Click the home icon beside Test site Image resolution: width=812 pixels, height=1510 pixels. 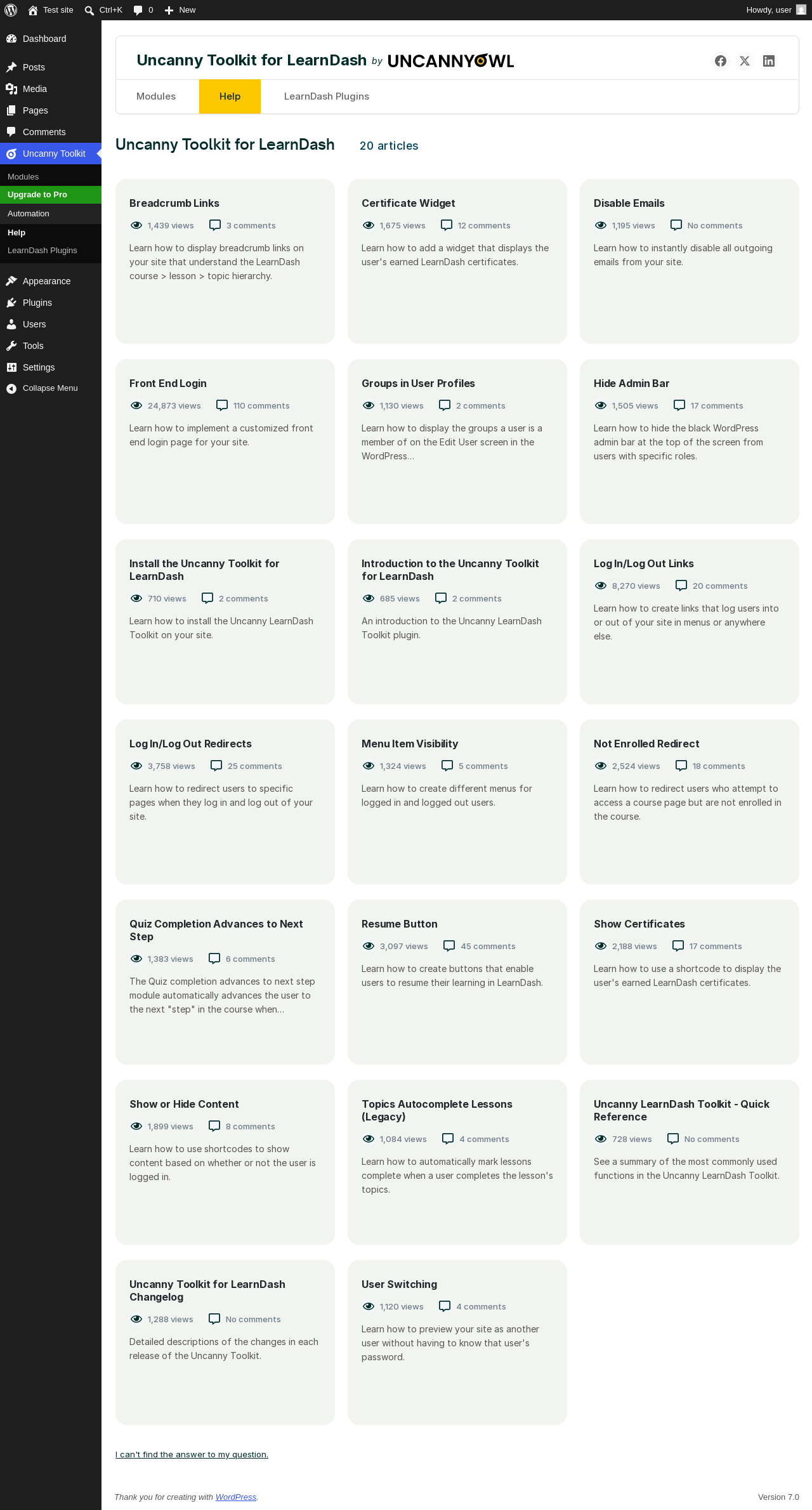pyautogui.click(x=33, y=10)
